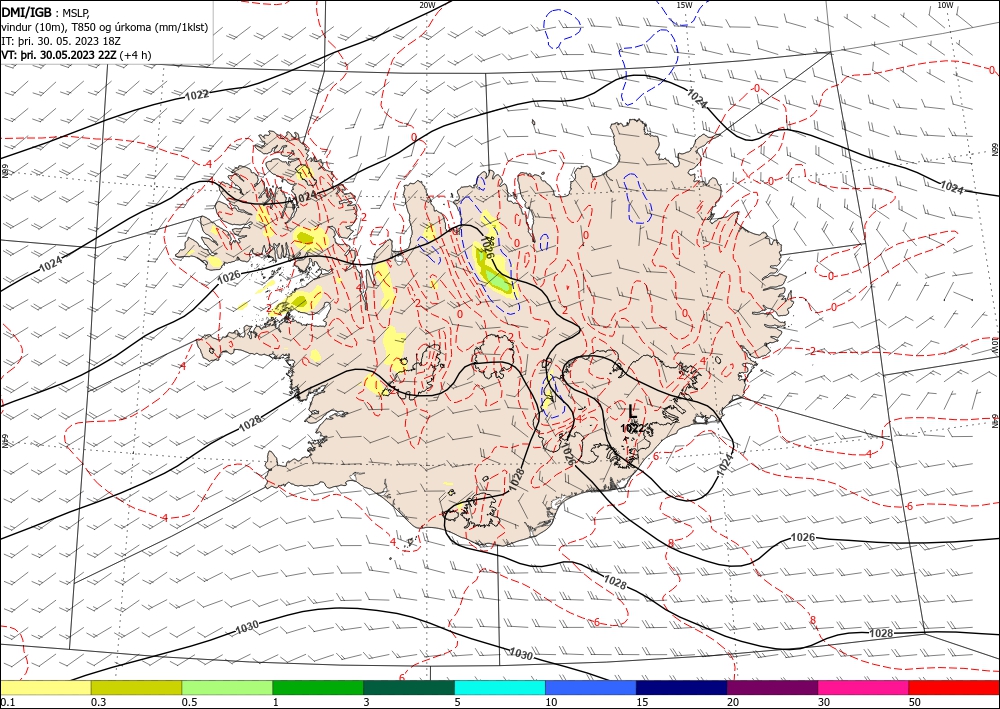This screenshot has width=1000, height=709.
Task: Click the DMI/IGB title text
Action: pyautogui.click(x=26, y=13)
